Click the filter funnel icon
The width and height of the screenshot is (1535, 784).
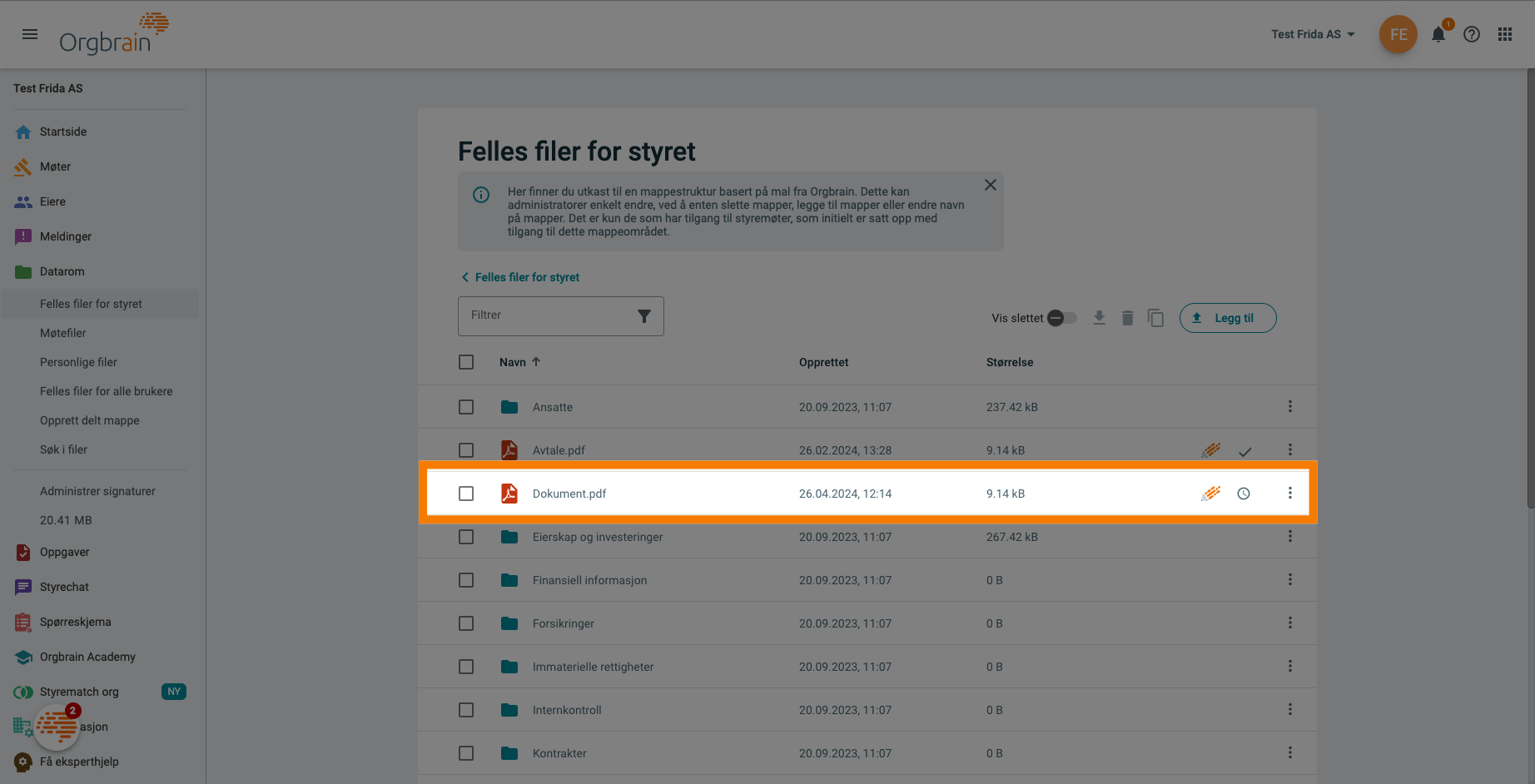click(x=644, y=316)
